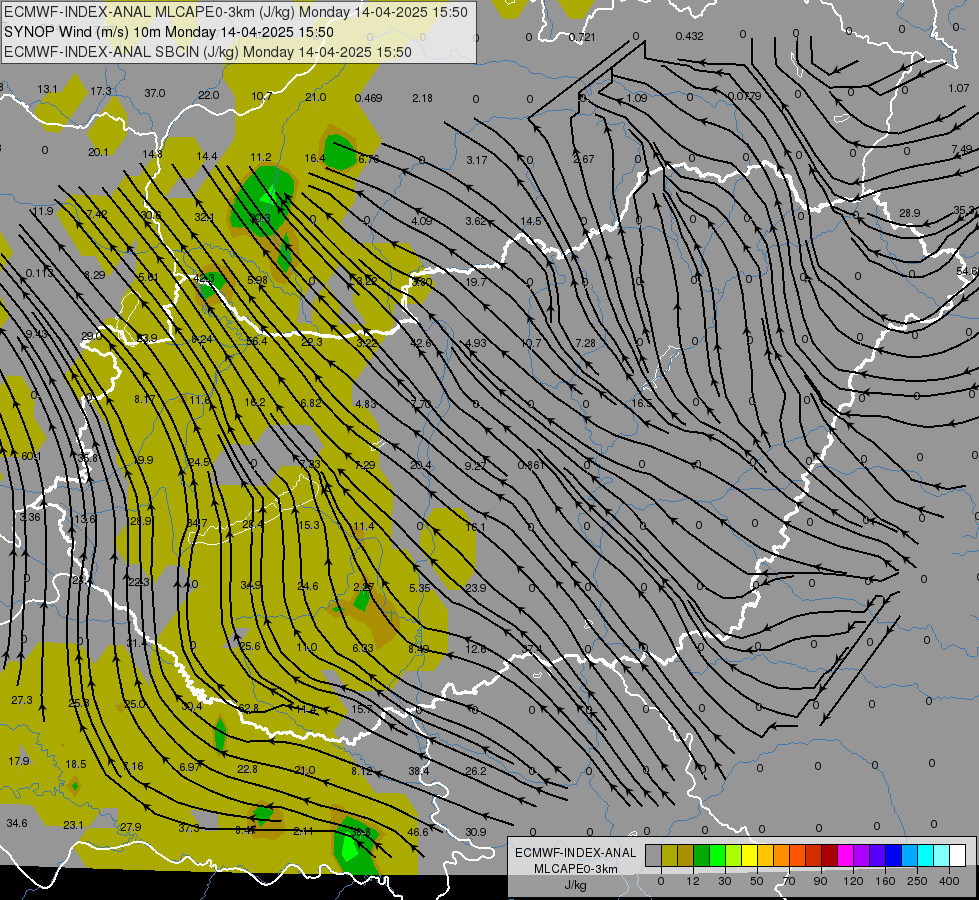Select the magenta legend swatch
Viewport: 979px width, 900px height.
845,855
